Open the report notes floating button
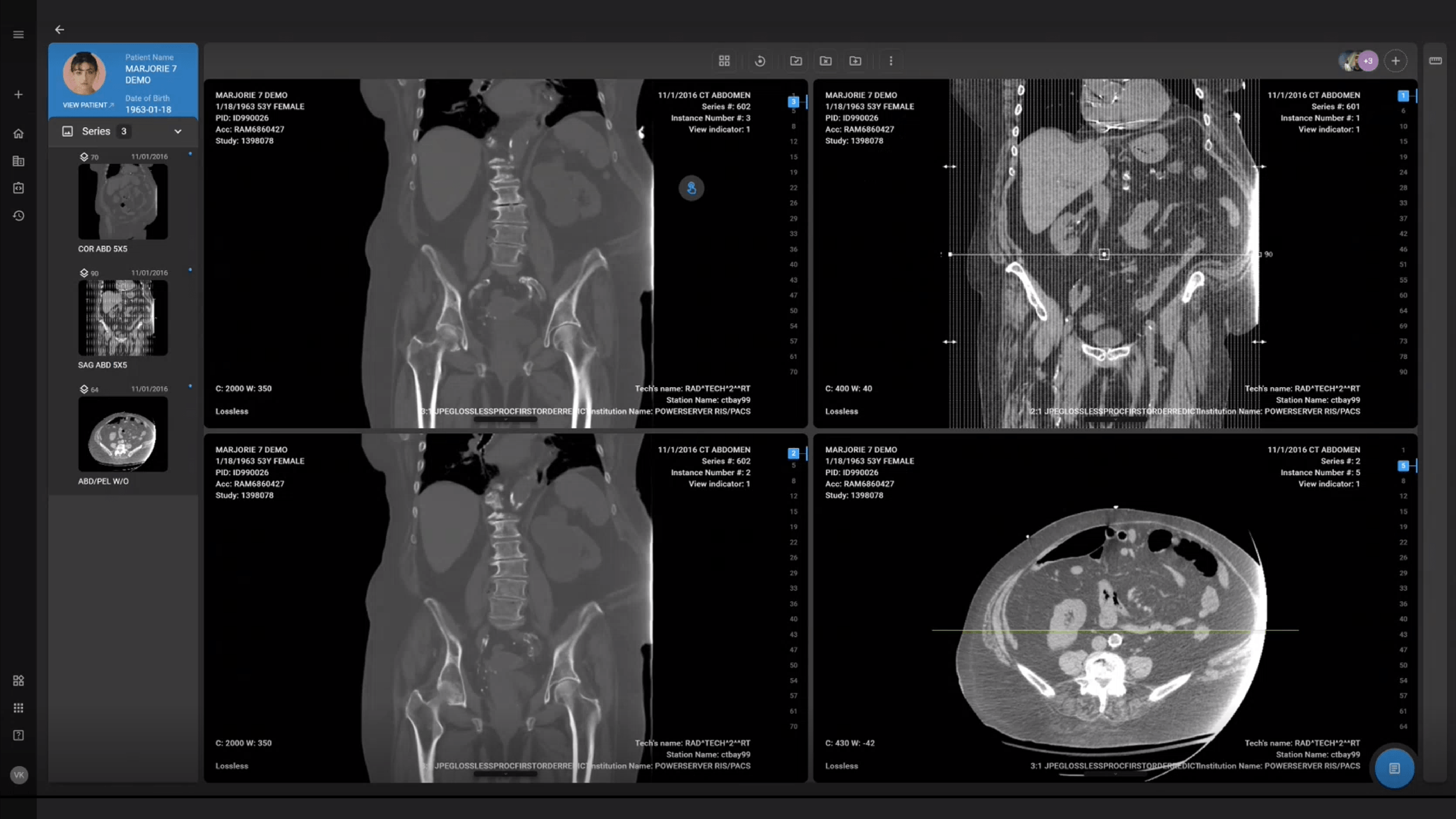This screenshot has width=1456, height=819. (1394, 767)
